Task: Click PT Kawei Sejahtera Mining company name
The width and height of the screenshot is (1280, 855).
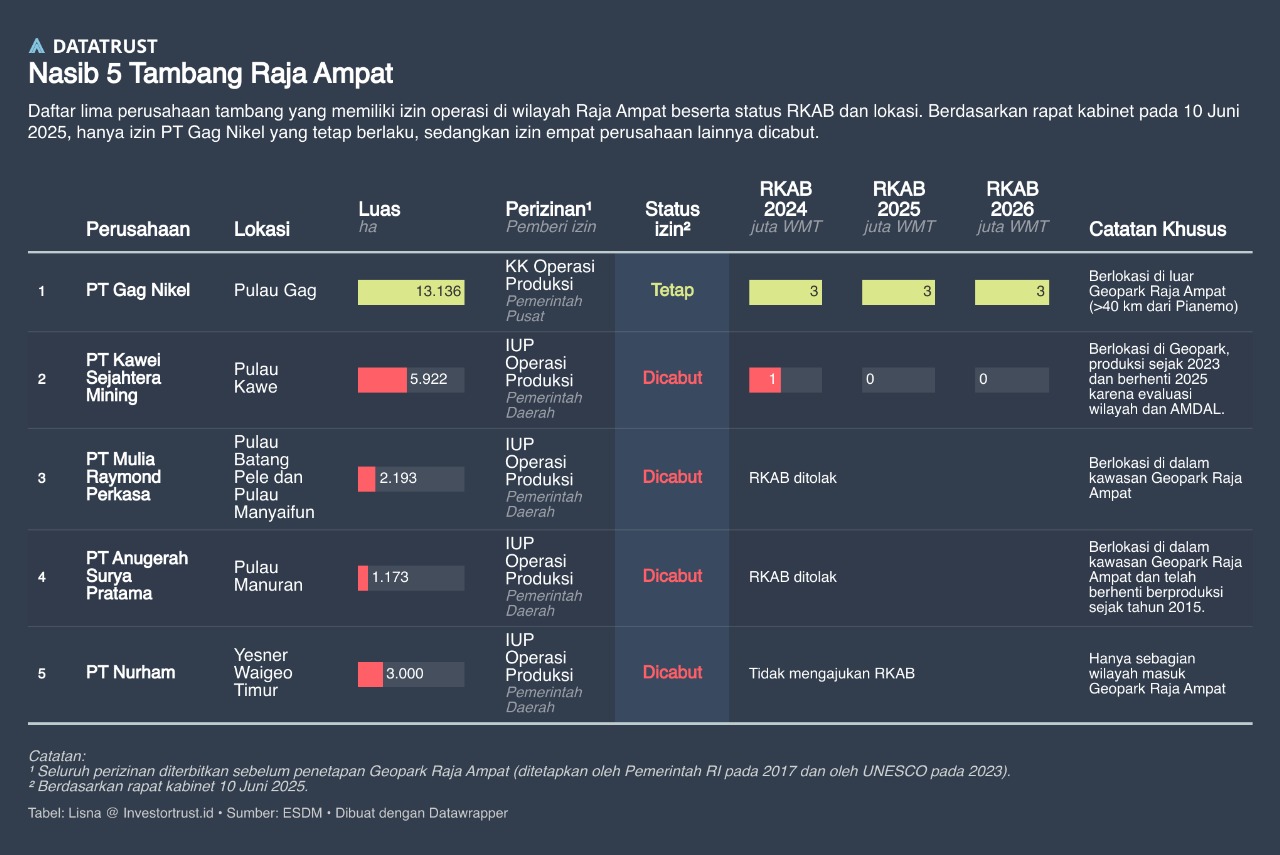Action: (x=124, y=378)
